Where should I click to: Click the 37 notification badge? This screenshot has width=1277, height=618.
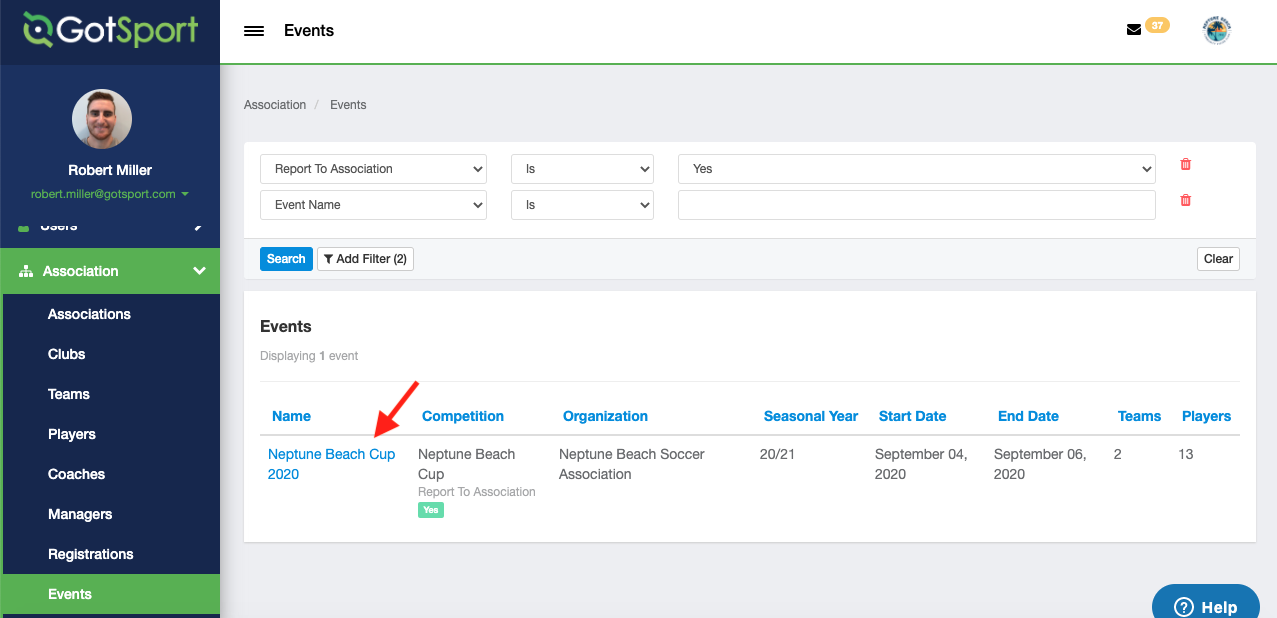1157,26
